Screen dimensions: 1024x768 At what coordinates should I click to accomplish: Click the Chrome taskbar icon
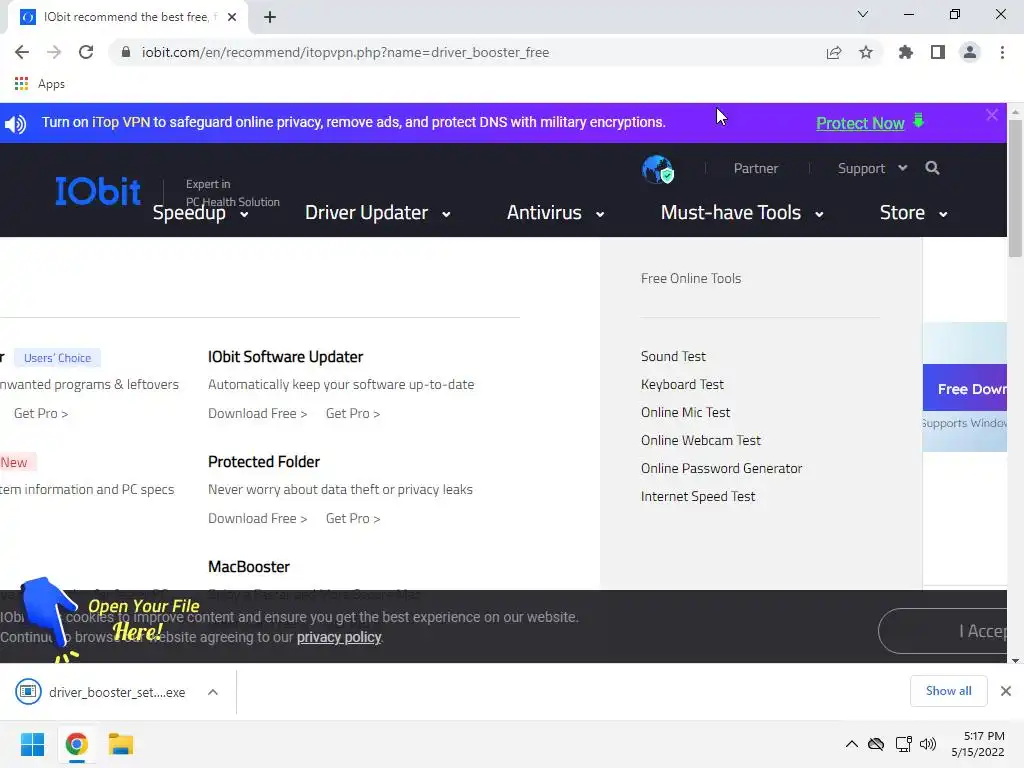point(76,744)
